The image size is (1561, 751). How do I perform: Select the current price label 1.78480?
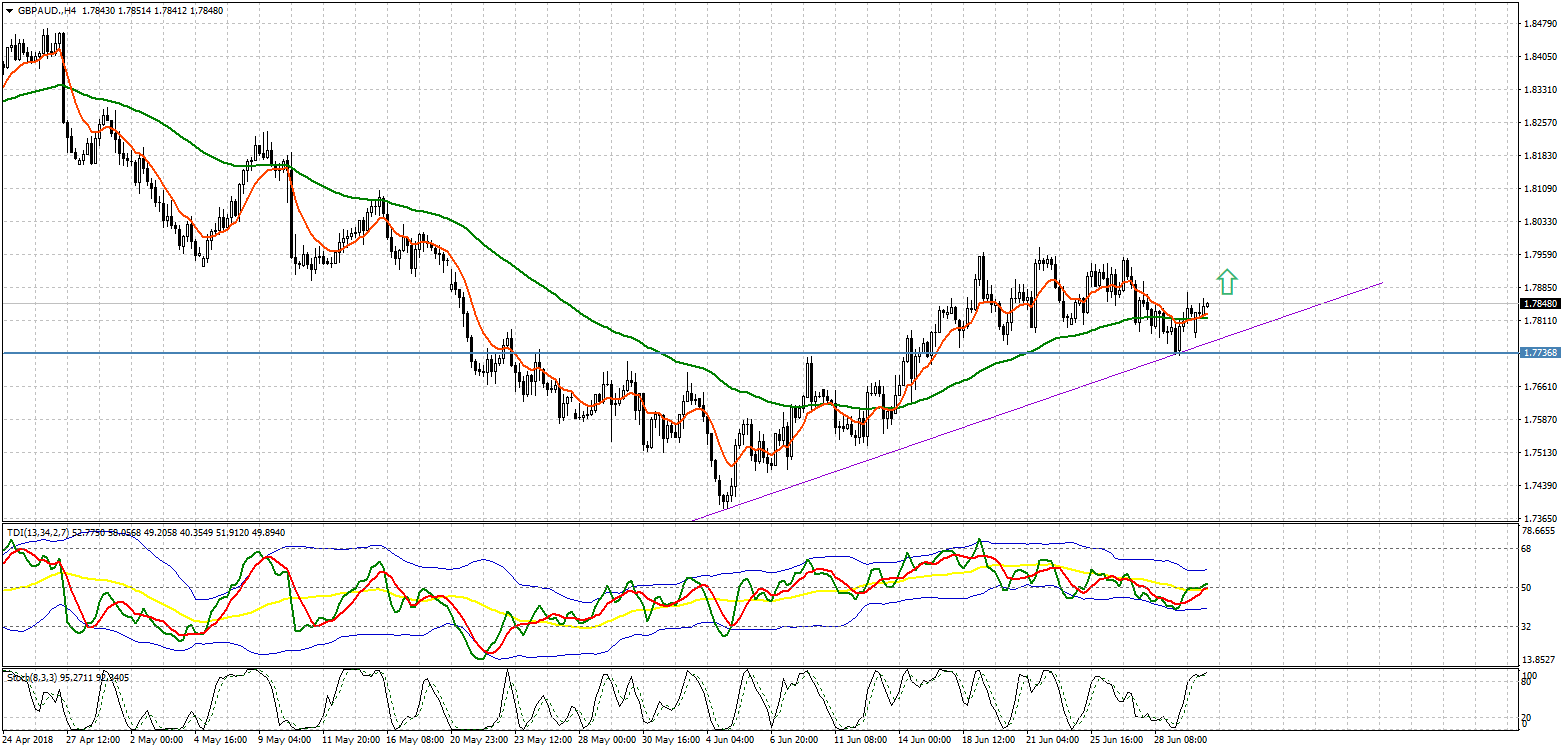(1537, 303)
